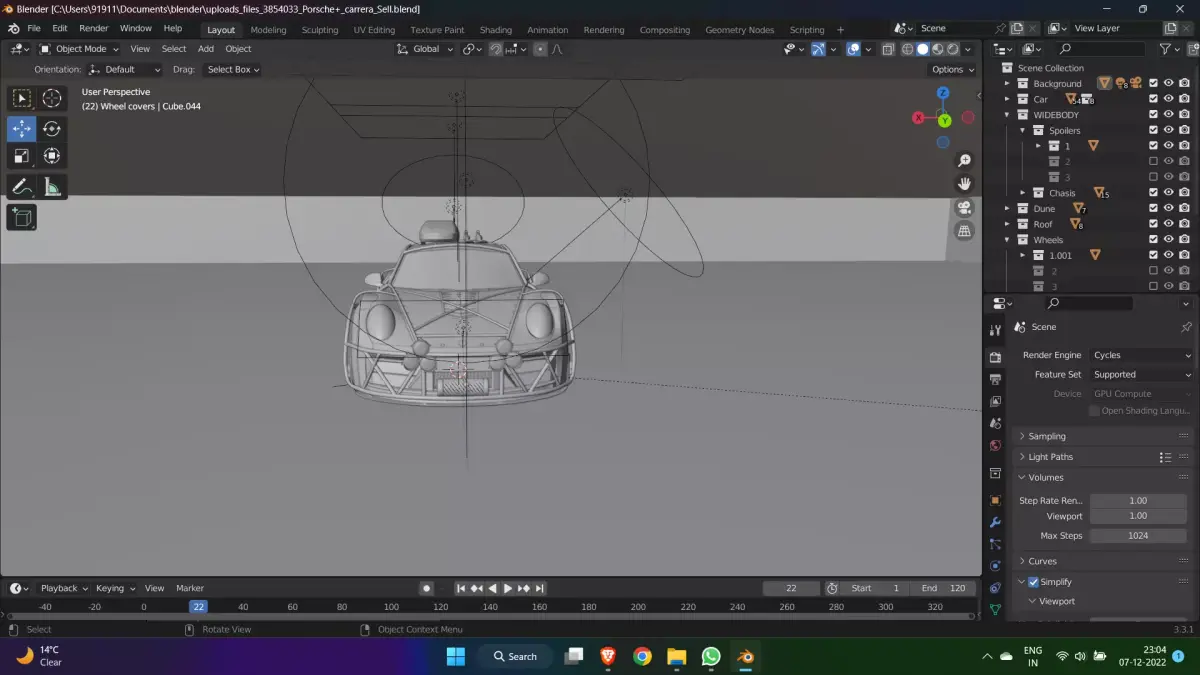Open the Render properties tab icon
The image size is (1200, 675).
[x=995, y=357]
